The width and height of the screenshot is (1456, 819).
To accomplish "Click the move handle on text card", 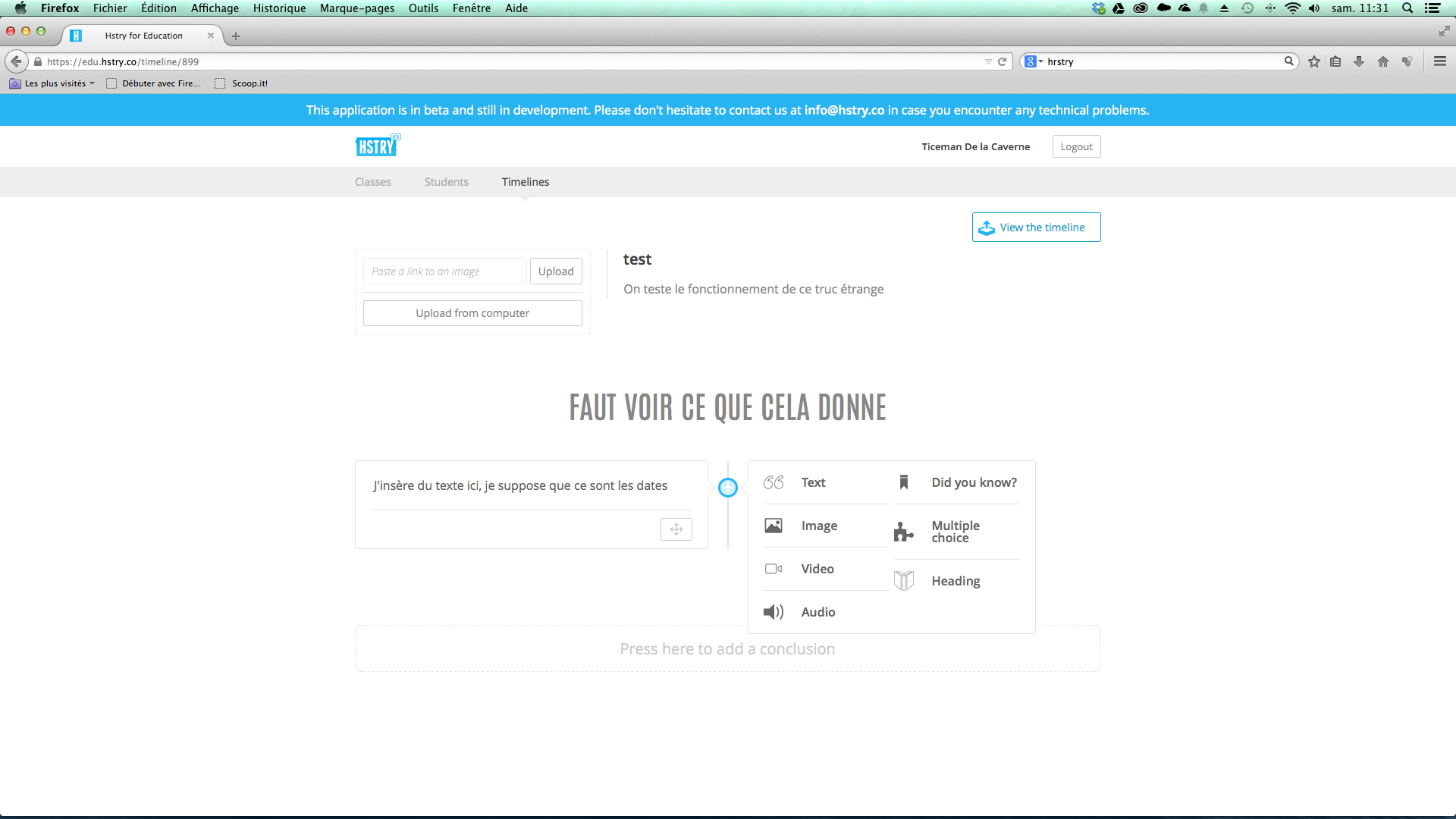I will [676, 529].
